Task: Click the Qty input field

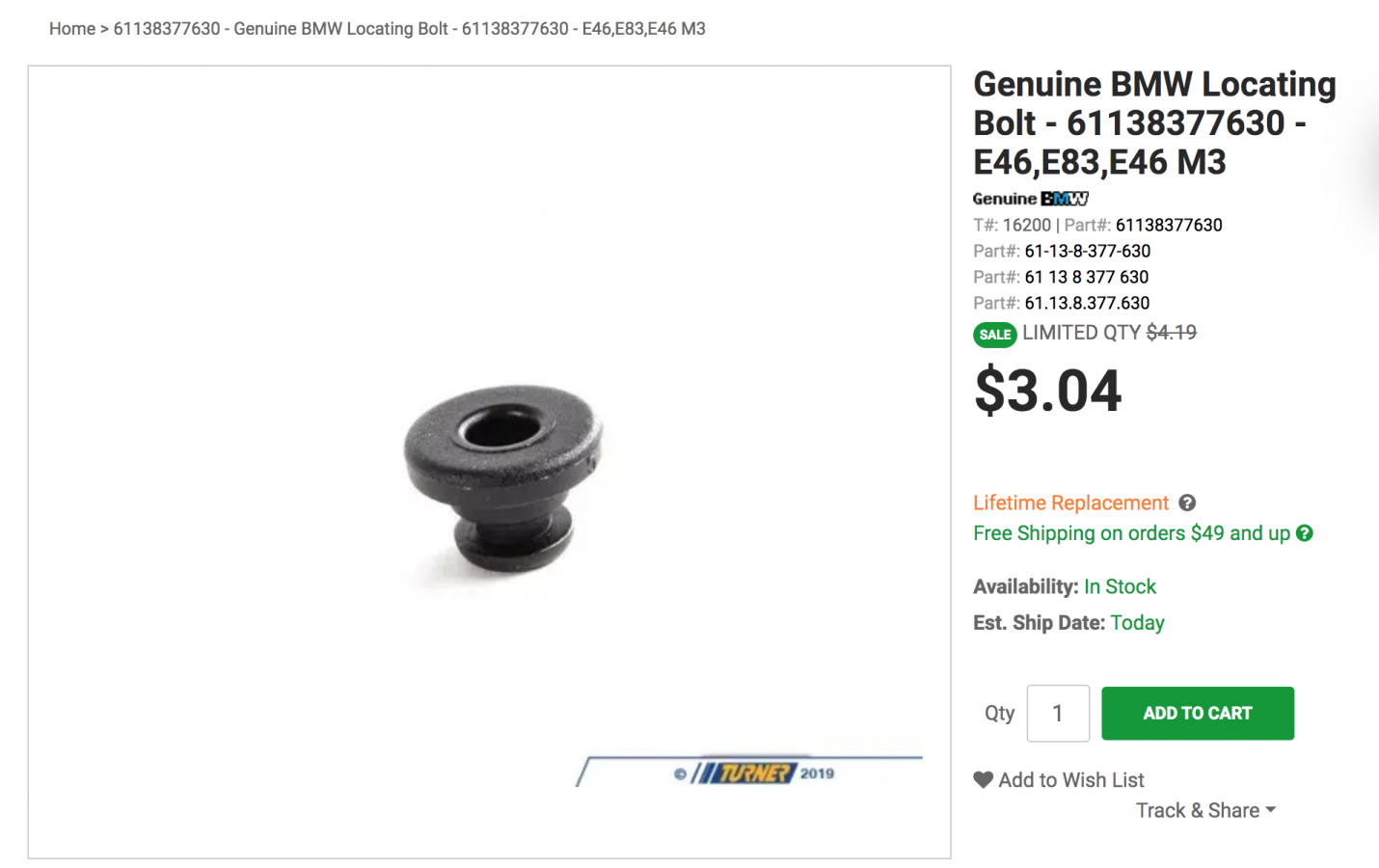Action: tap(1058, 714)
